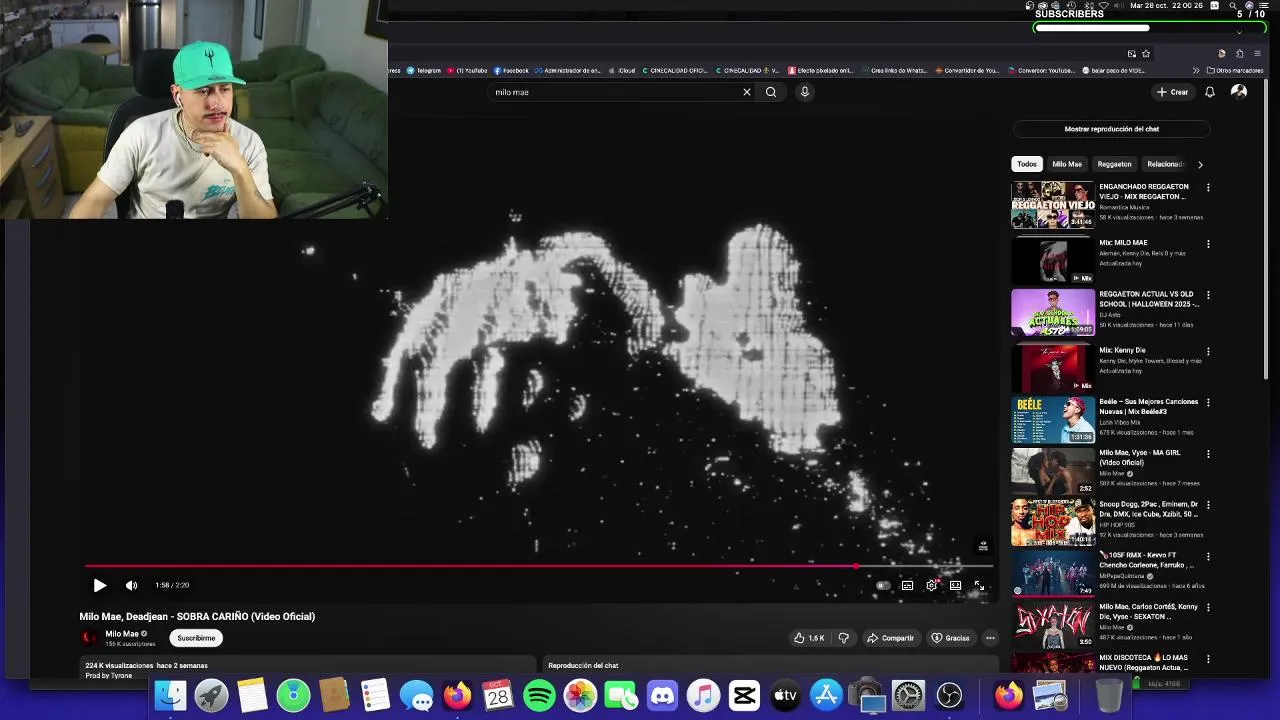Screen dimensions: 1280x720
Task: Open the Firefox bookmark-this-page star
Action: [x=1146, y=54]
